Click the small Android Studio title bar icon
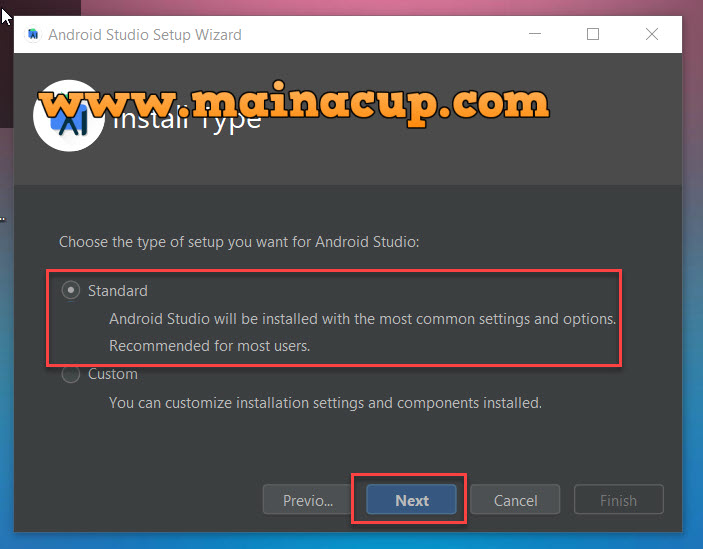 pos(33,35)
